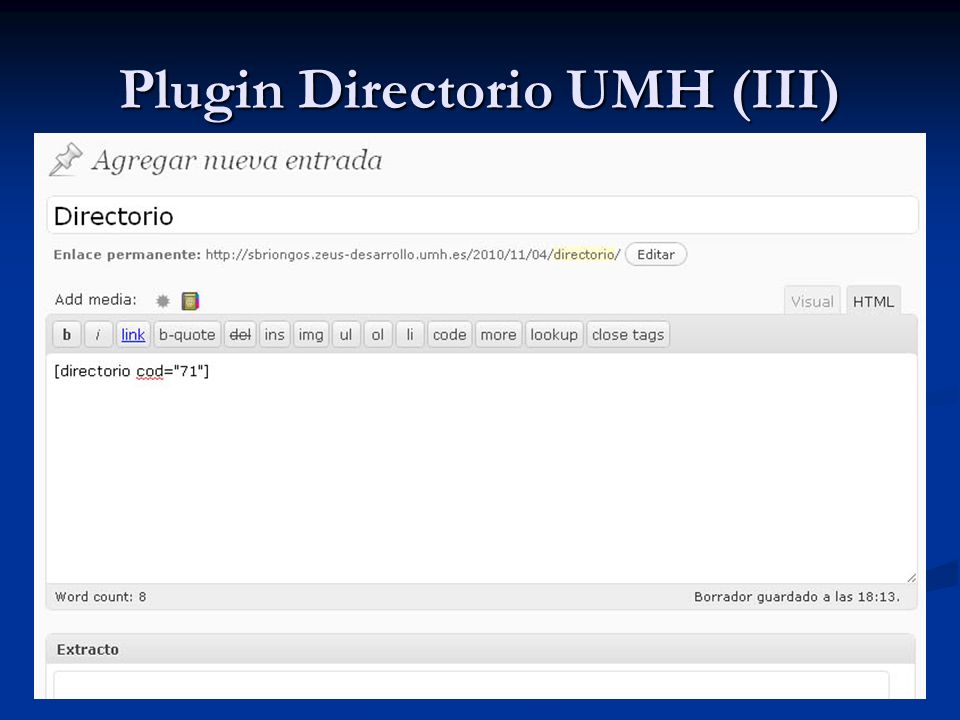This screenshot has height=720, width=960.
Task: Click the pushpin icon next to Agregar nueva entrada
Action: coord(66,160)
